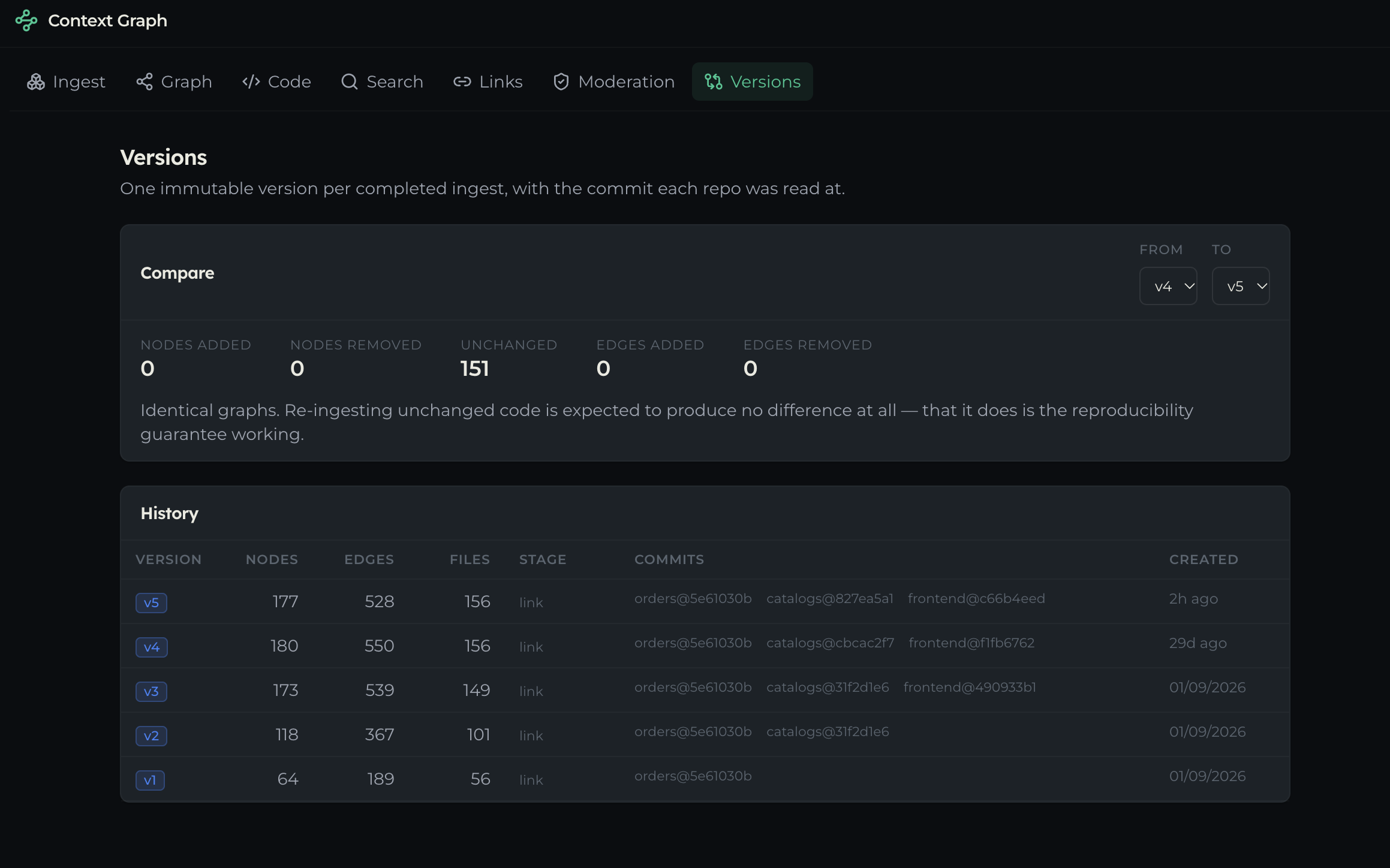Click the UNCHANGED value 151
Screen dimensions: 1390x868
point(475,368)
